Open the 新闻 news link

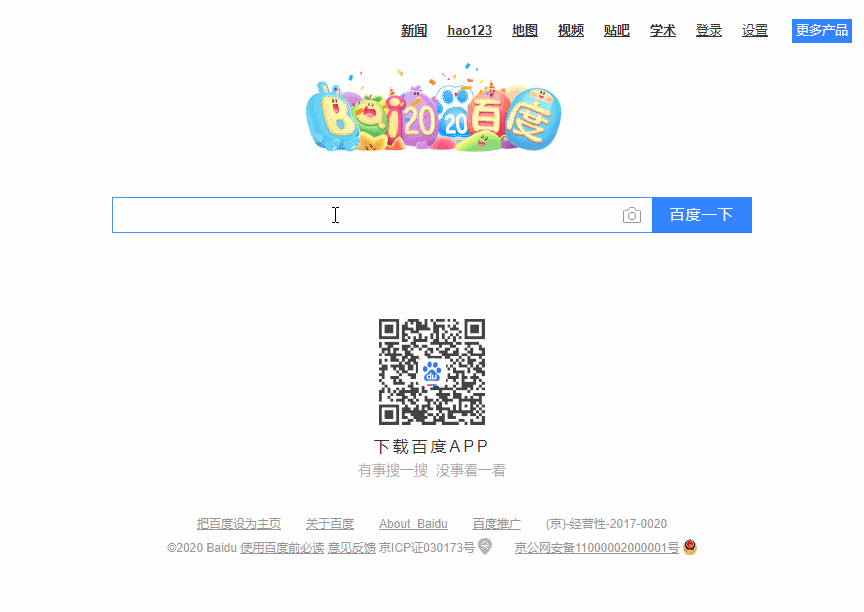(x=414, y=31)
